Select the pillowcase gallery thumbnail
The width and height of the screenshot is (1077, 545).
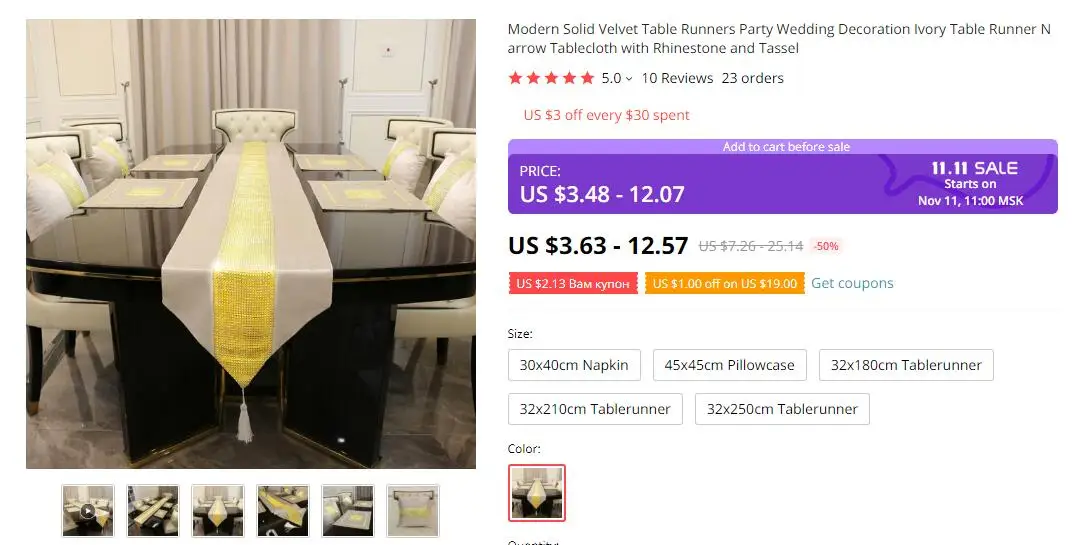[x=413, y=511]
